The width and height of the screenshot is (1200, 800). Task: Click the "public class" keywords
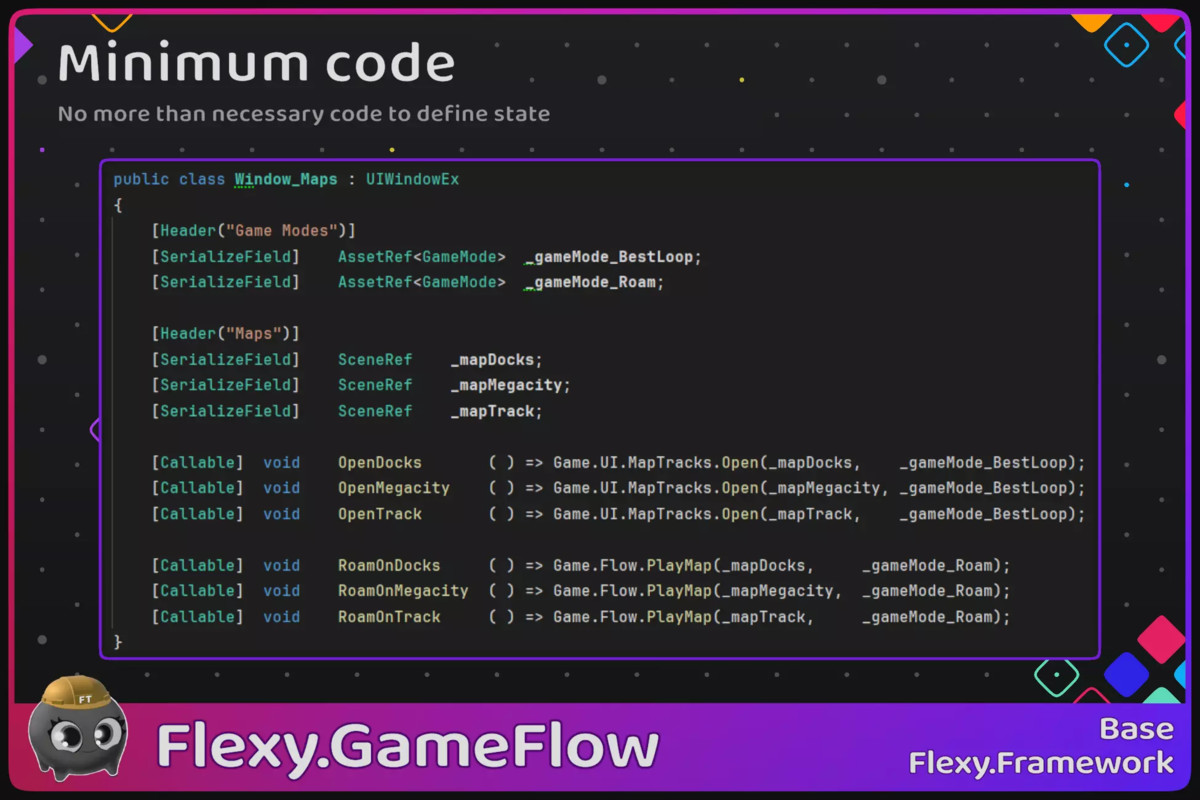pyautogui.click(x=169, y=180)
